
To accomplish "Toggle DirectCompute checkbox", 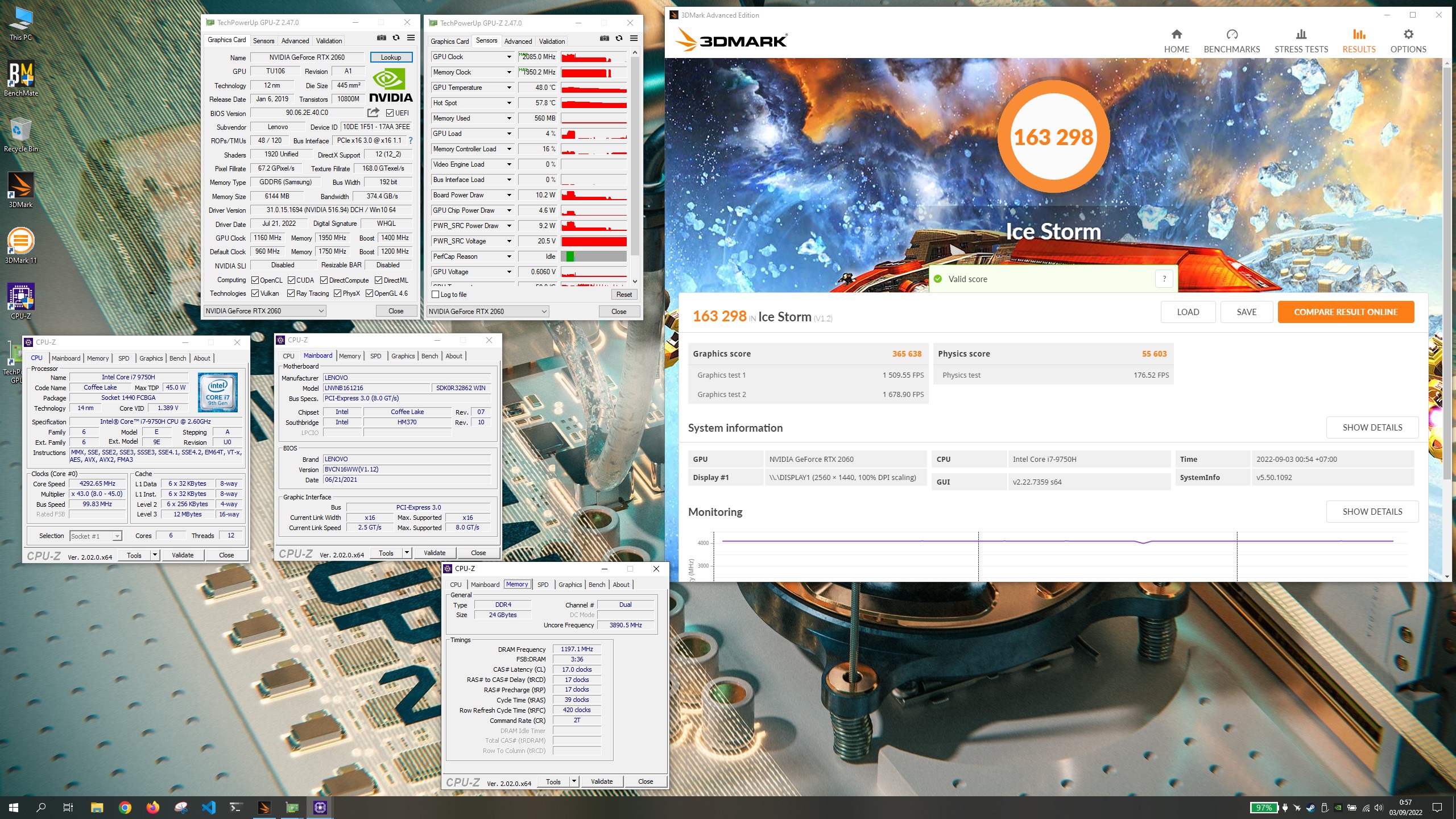I will click(x=324, y=280).
